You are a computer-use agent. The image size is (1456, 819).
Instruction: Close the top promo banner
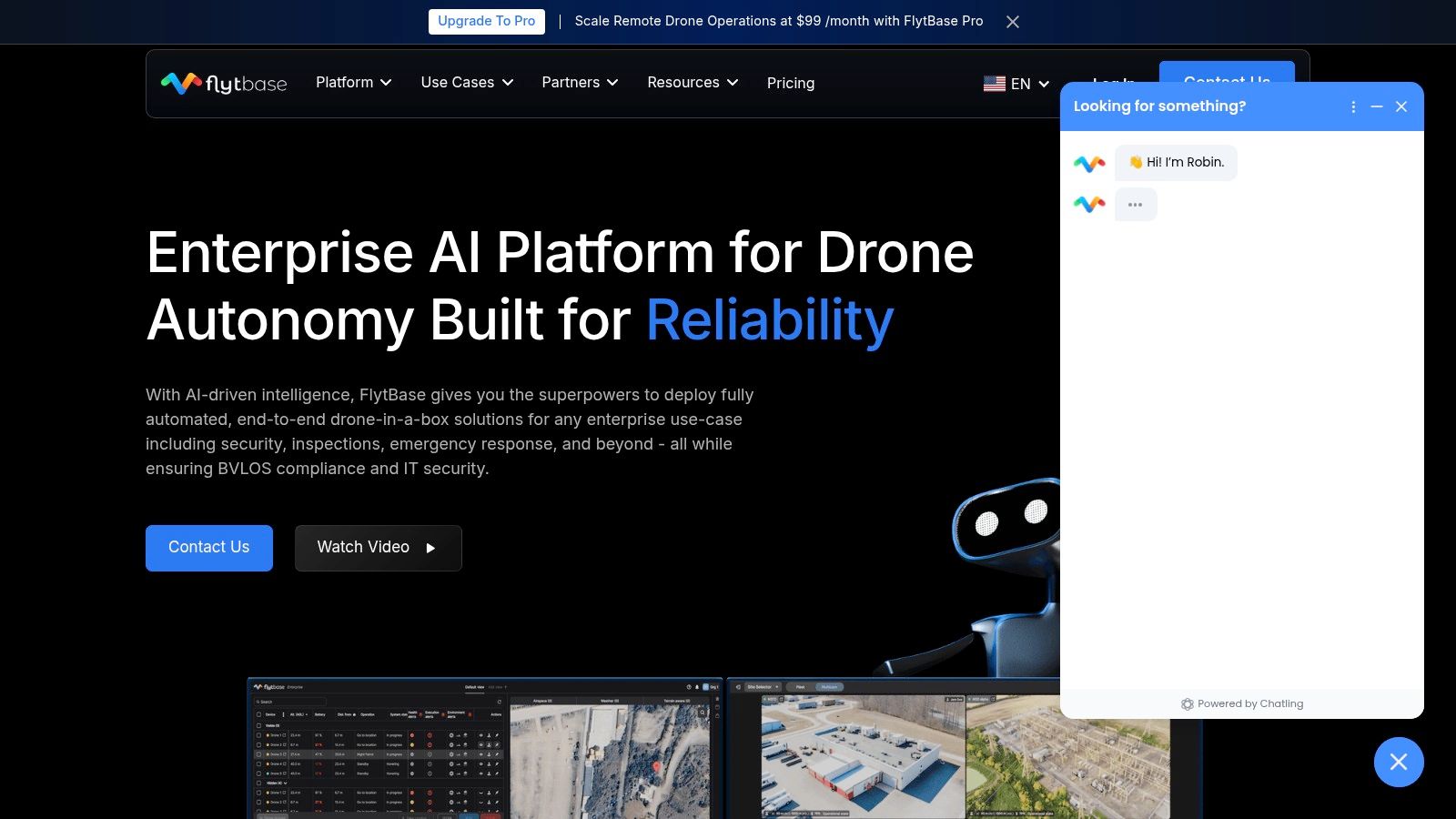(x=1013, y=22)
